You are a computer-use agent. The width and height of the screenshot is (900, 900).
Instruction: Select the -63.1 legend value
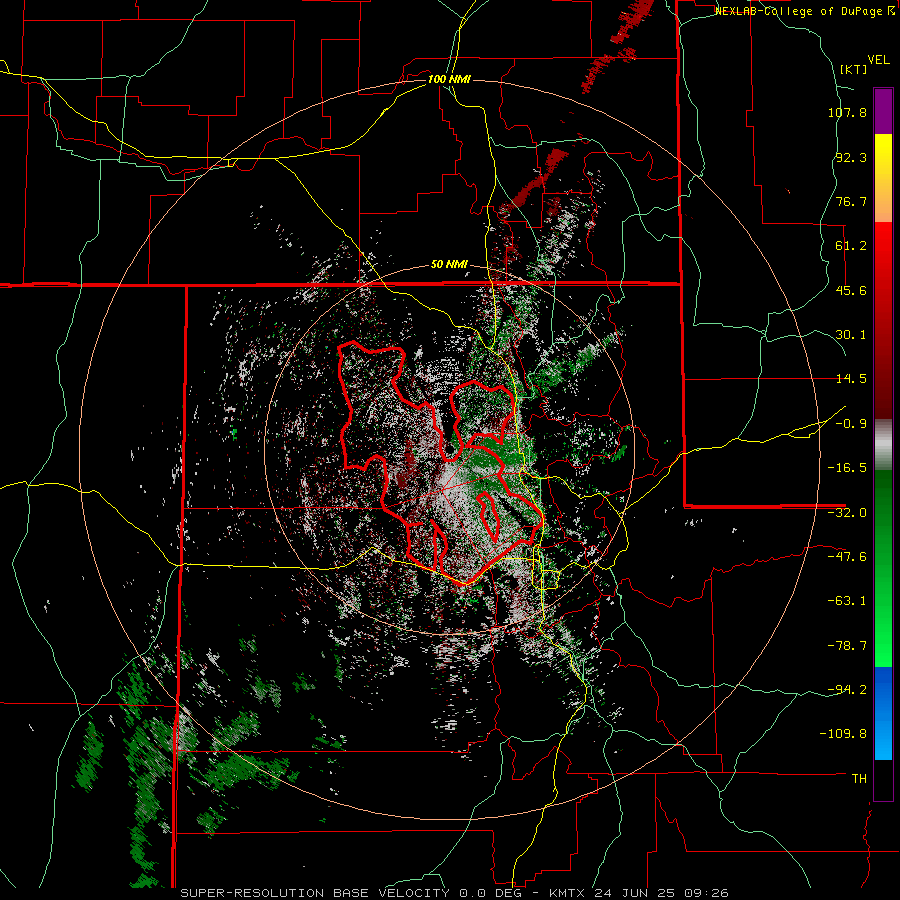(847, 601)
